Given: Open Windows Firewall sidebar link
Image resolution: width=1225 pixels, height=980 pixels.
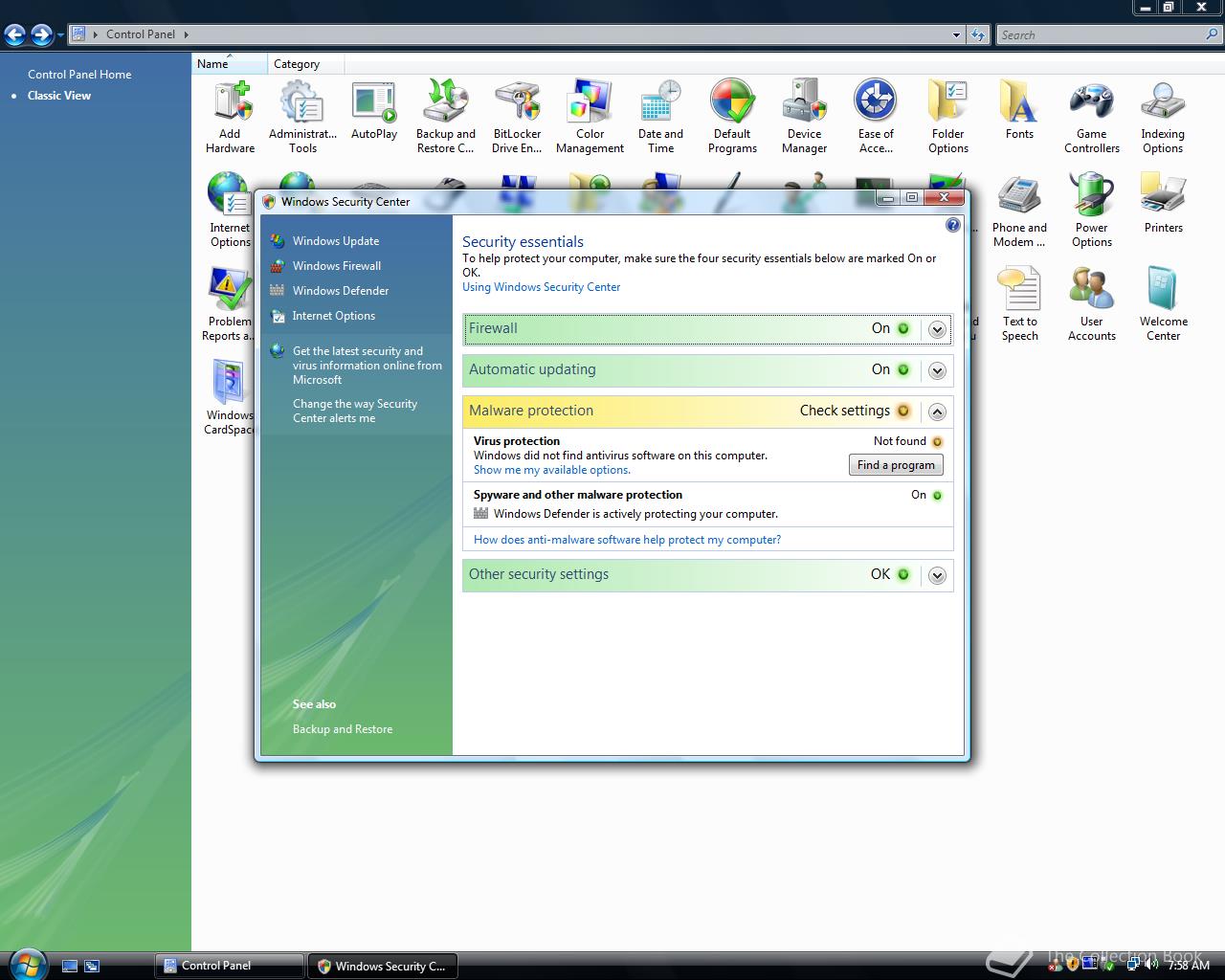Looking at the screenshot, I should (336, 266).
